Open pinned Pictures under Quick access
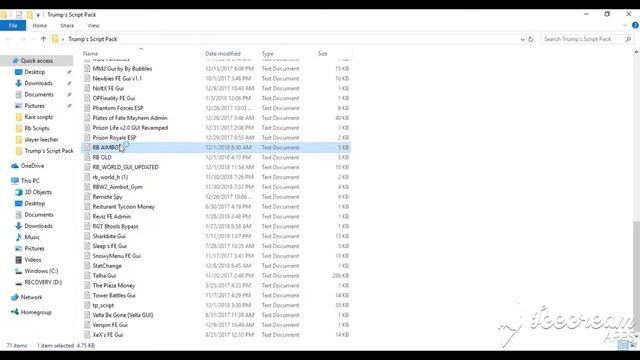 pos(35,106)
